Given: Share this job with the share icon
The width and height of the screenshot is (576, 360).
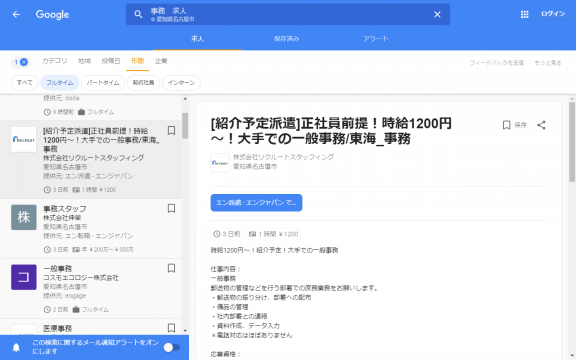Looking at the screenshot, I should 541,125.
